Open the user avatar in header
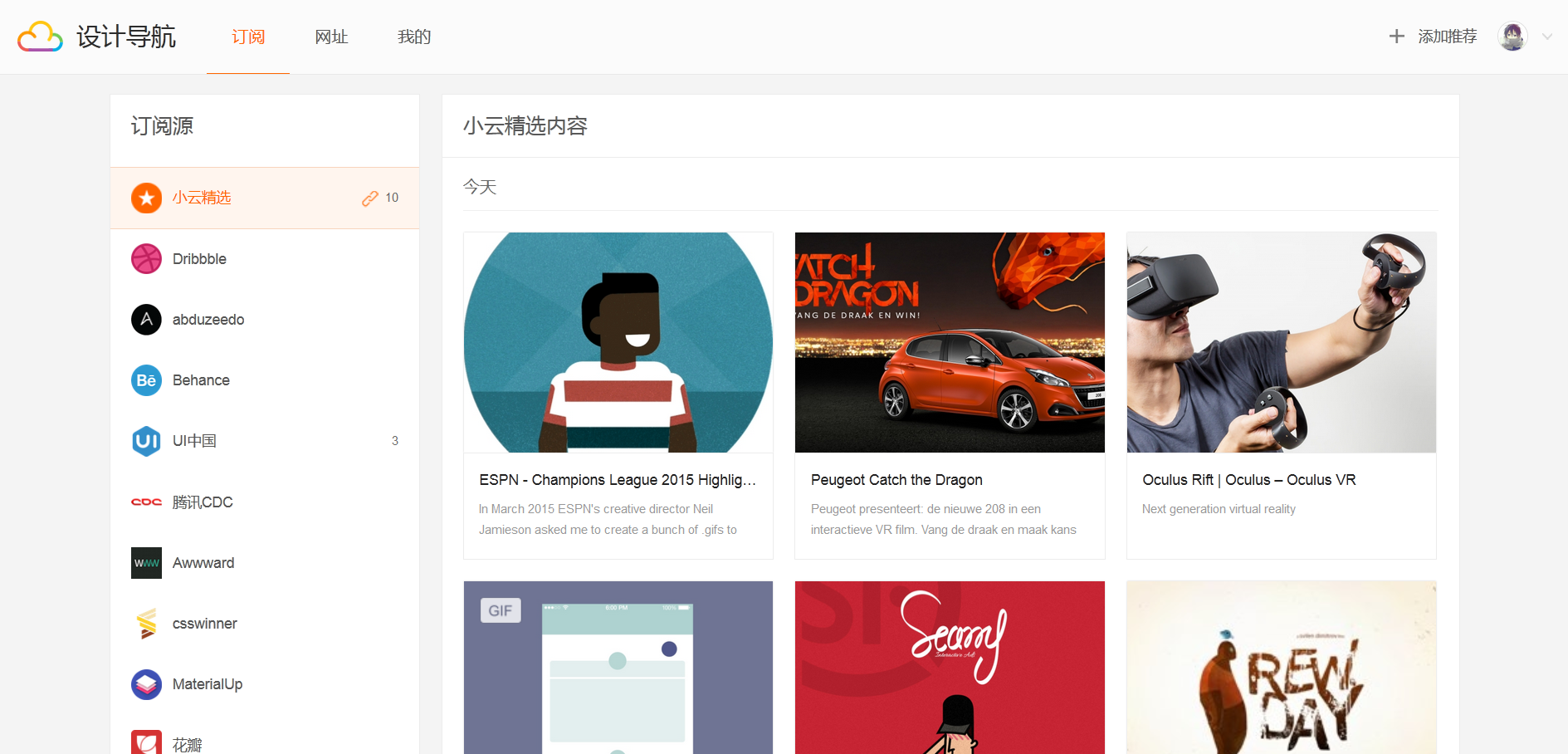This screenshot has height=754, width=1568. click(x=1512, y=37)
